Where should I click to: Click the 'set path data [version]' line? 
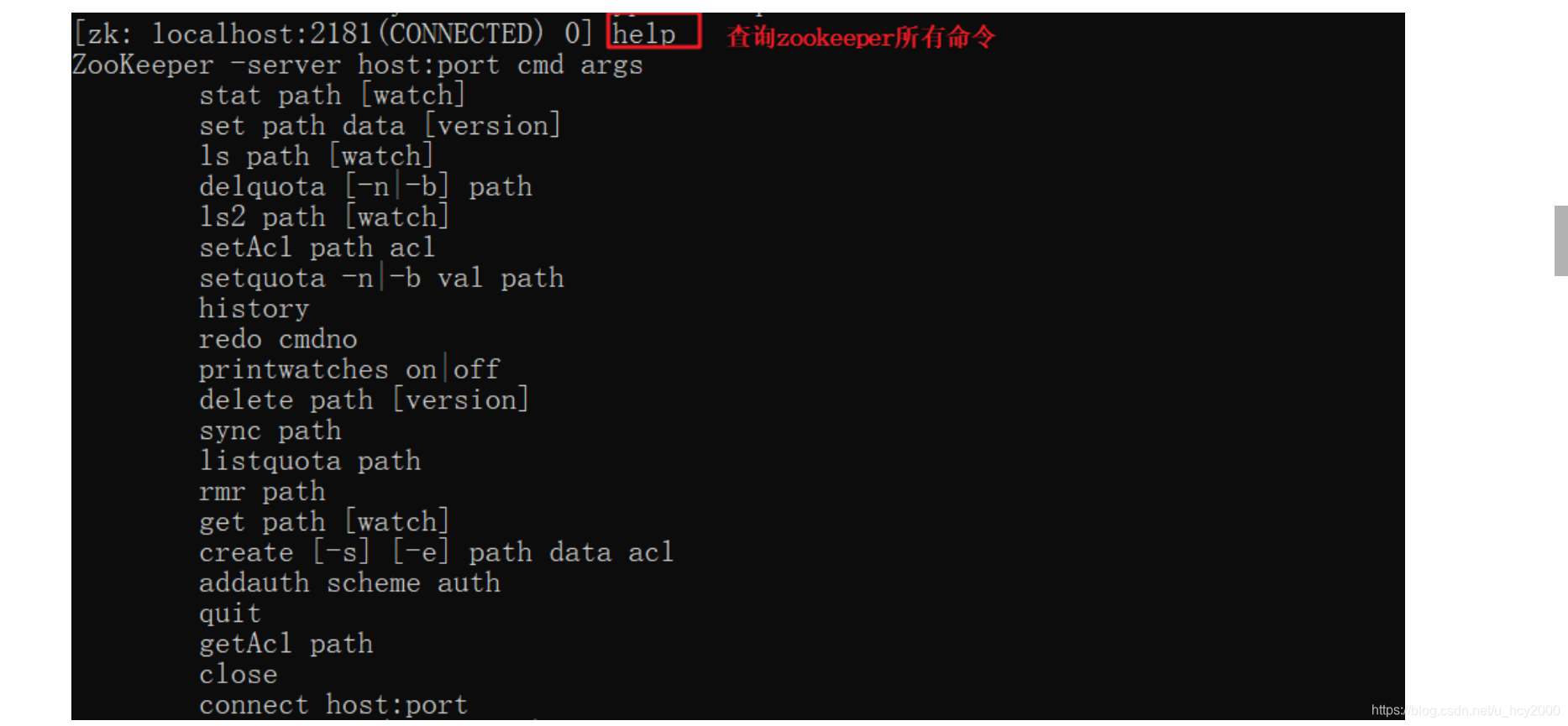pos(380,126)
